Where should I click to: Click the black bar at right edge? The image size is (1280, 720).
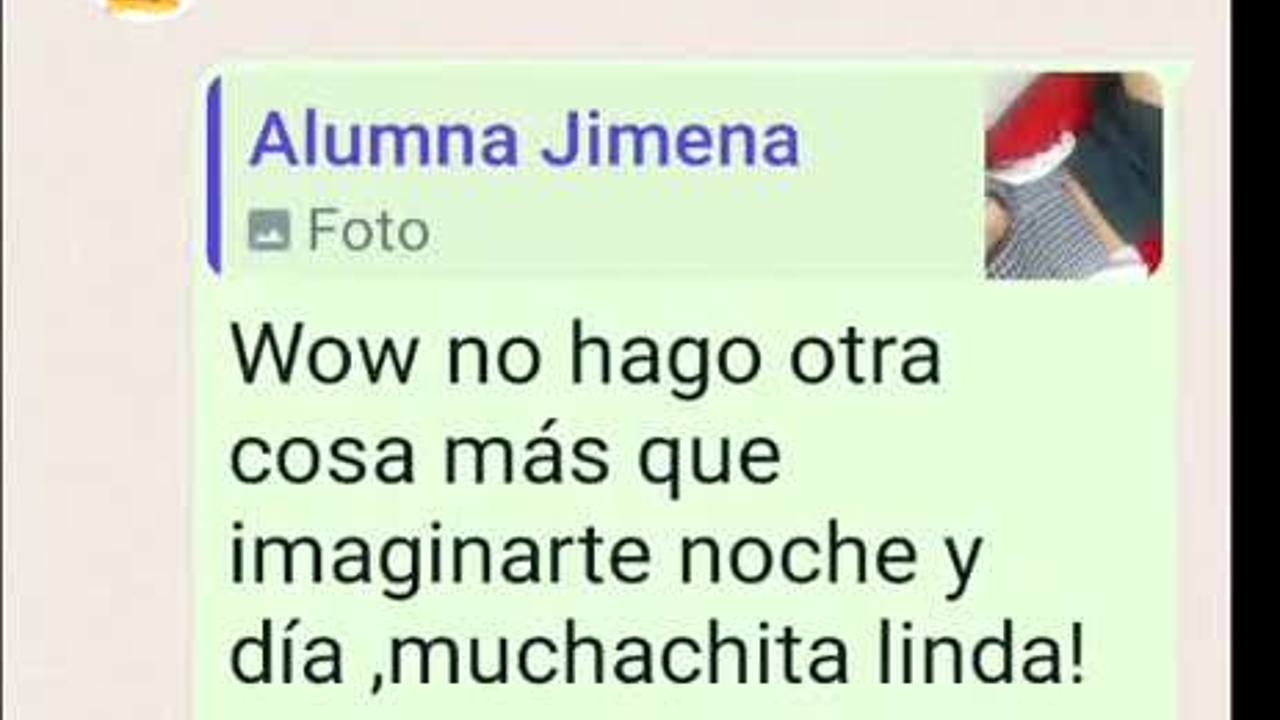[1256, 360]
